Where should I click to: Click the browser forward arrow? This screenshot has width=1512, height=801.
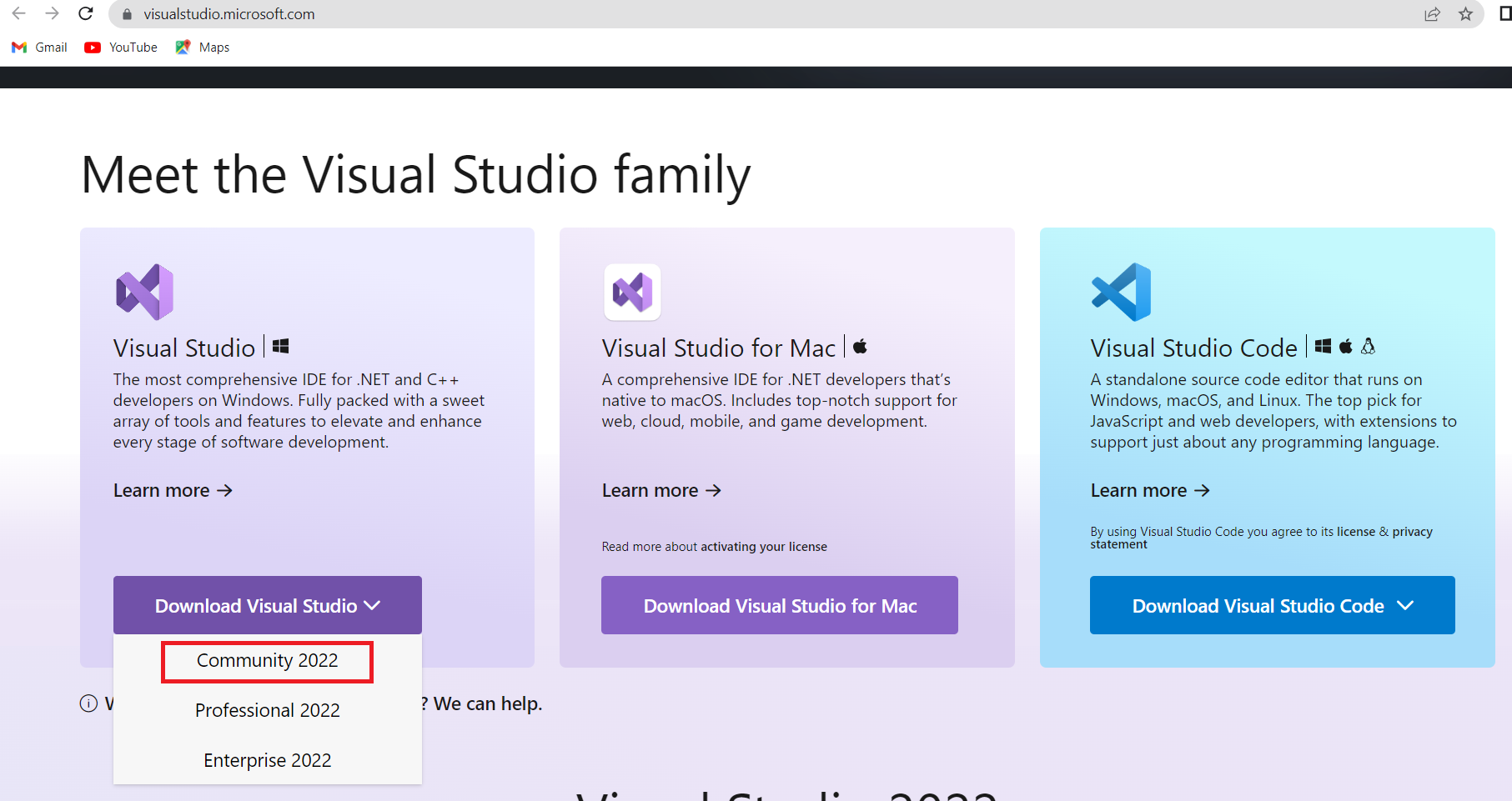point(52,13)
